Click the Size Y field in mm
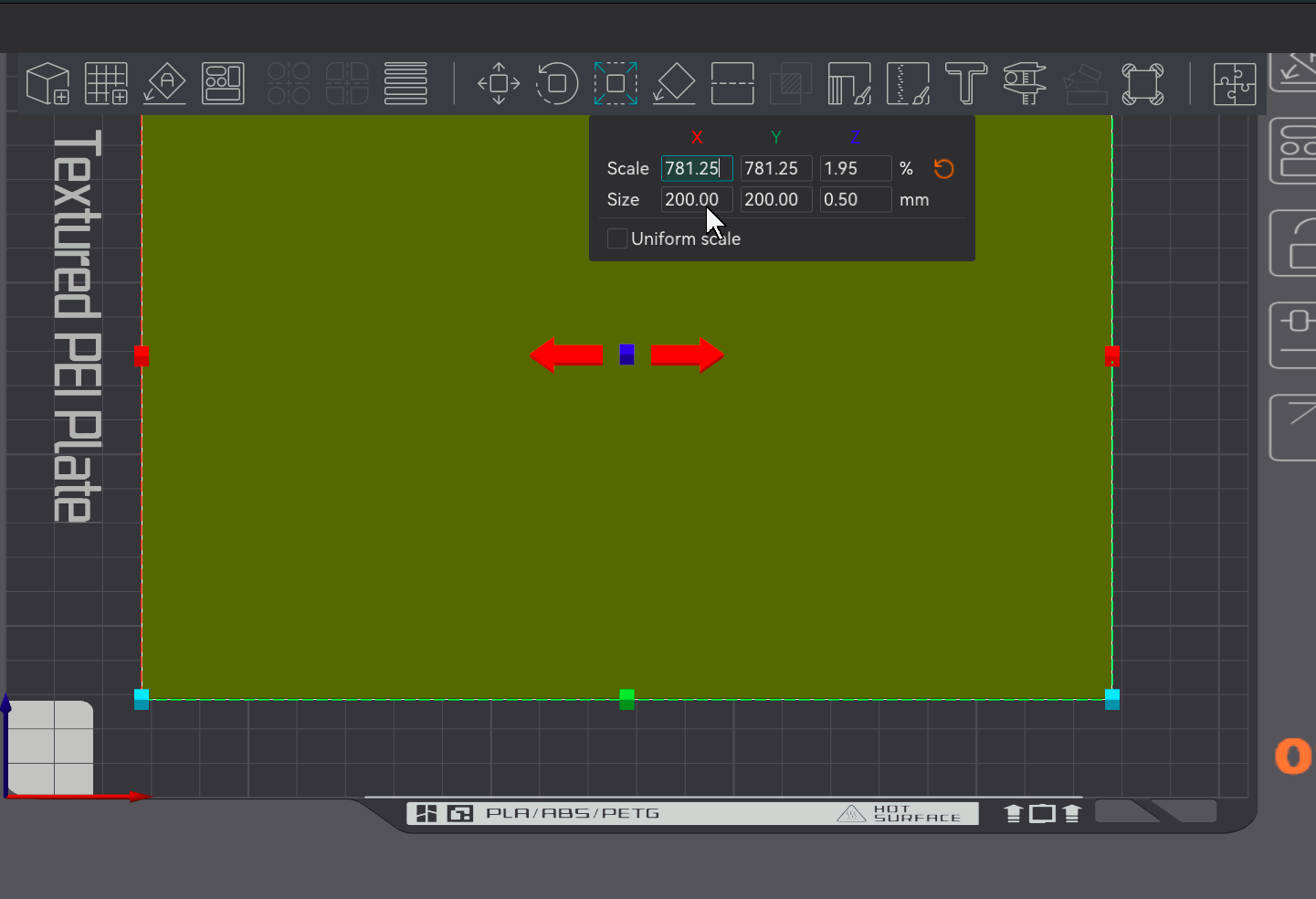The width and height of the screenshot is (1316, 899). (776, 199)
